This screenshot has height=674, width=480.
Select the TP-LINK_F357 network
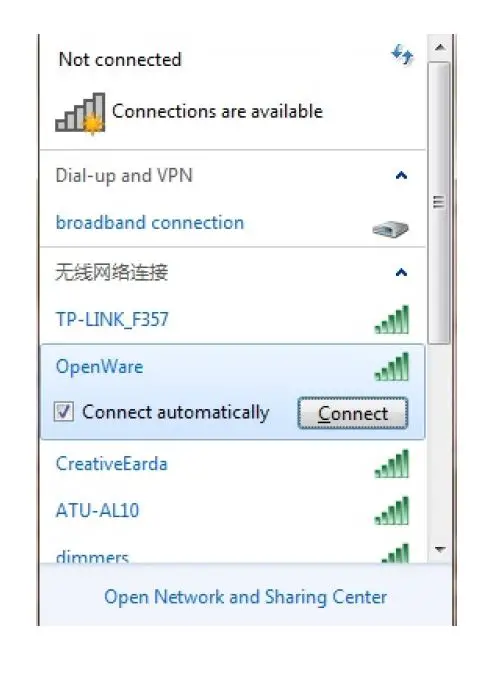tap(232, 319)
